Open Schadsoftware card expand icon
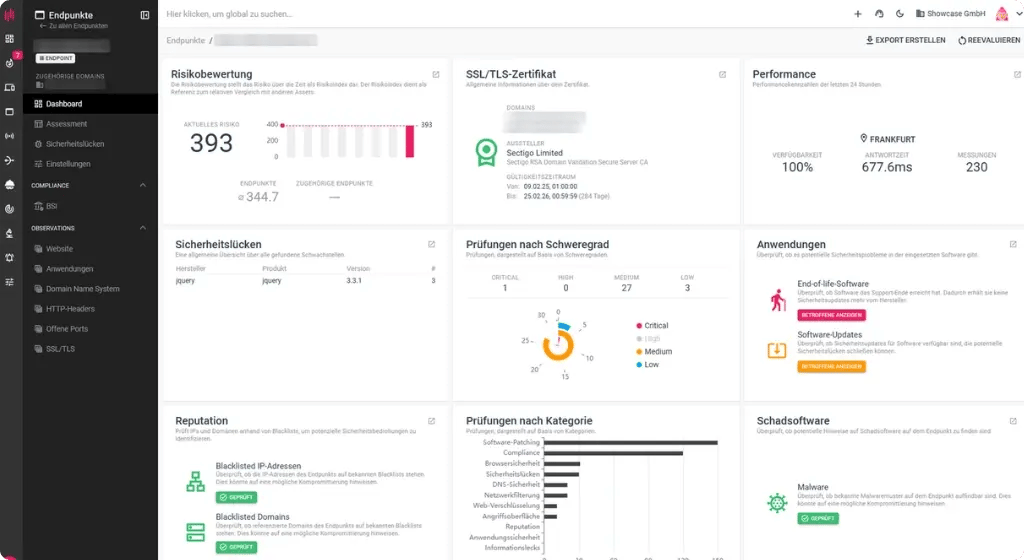The image size is (1024, 560). pyautogui.click(x=1013, y=422)
